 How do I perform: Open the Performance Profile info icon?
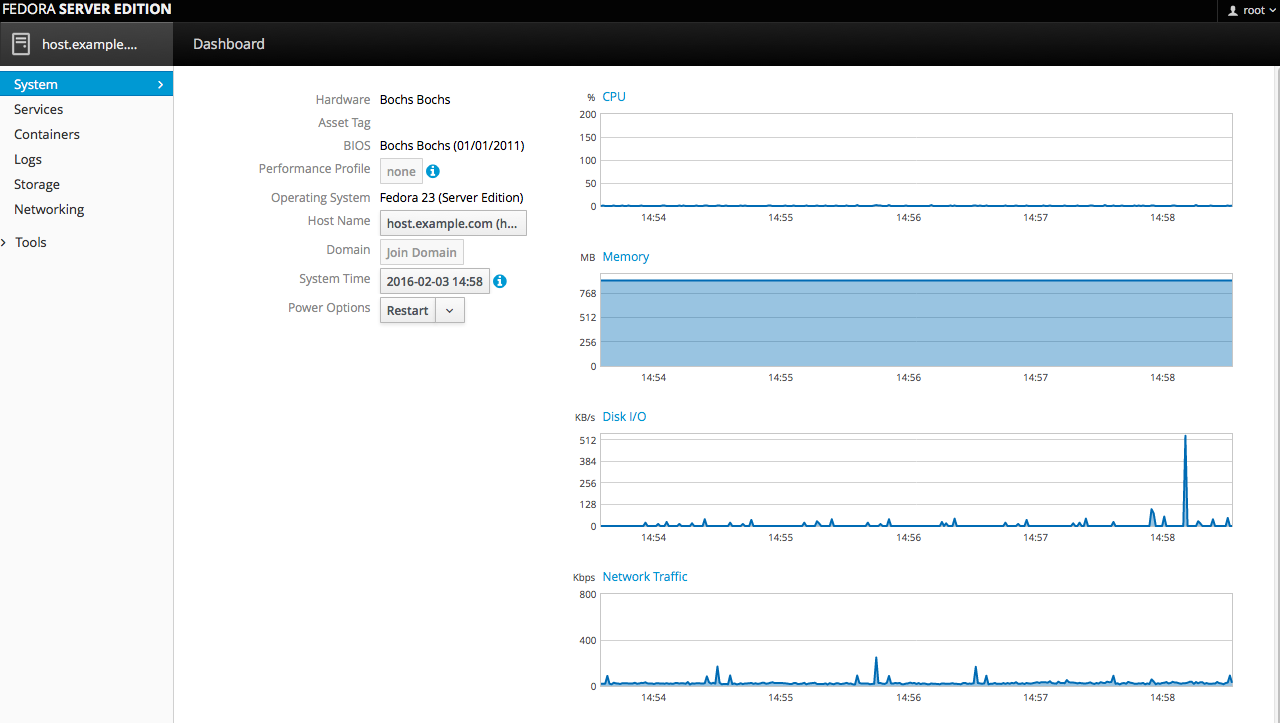click(x=433, y=171)
